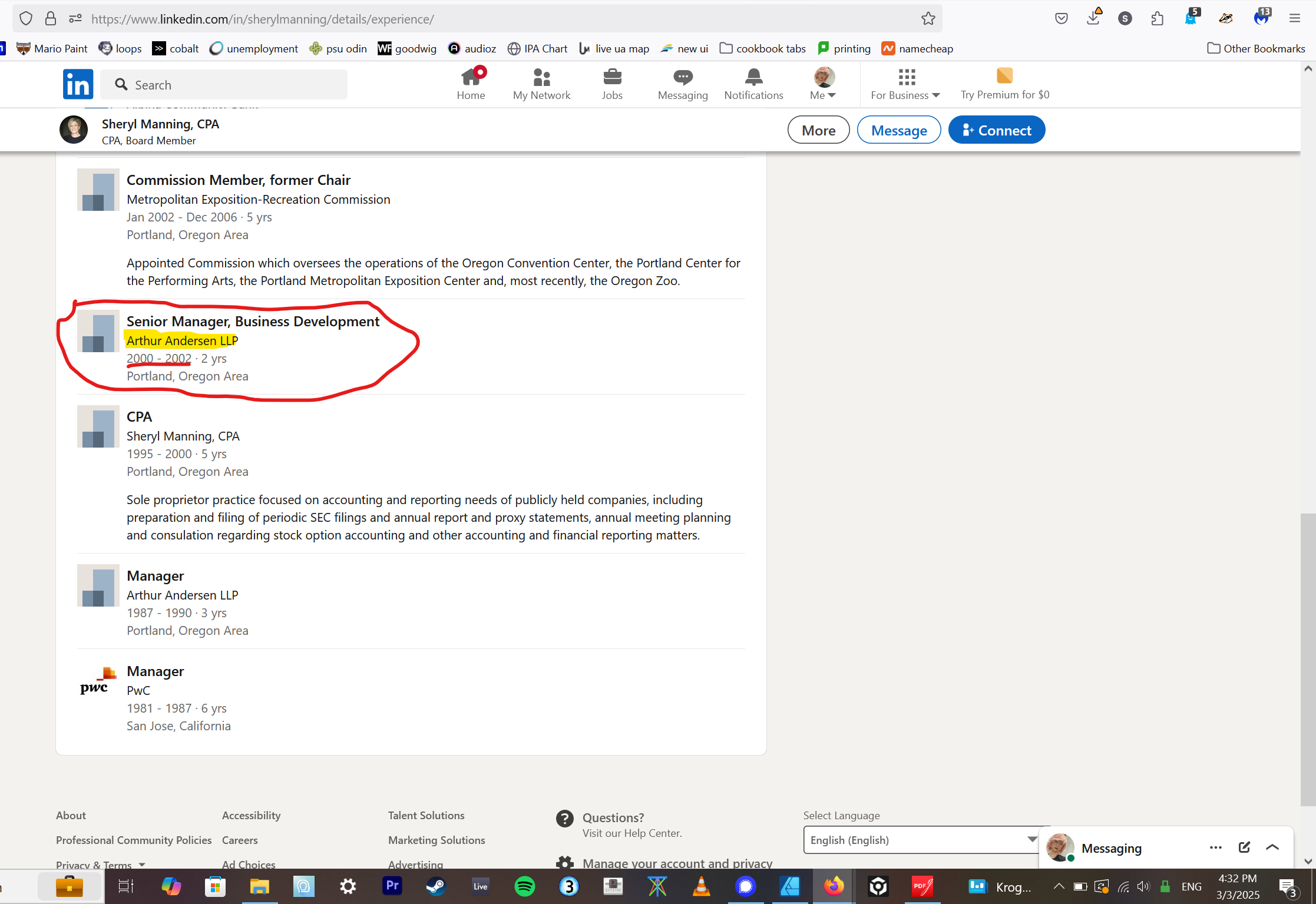This screenshot has height=904, width=1316.
Task: Open the Other Bookmarks folder
Action: coord(1256,49)
